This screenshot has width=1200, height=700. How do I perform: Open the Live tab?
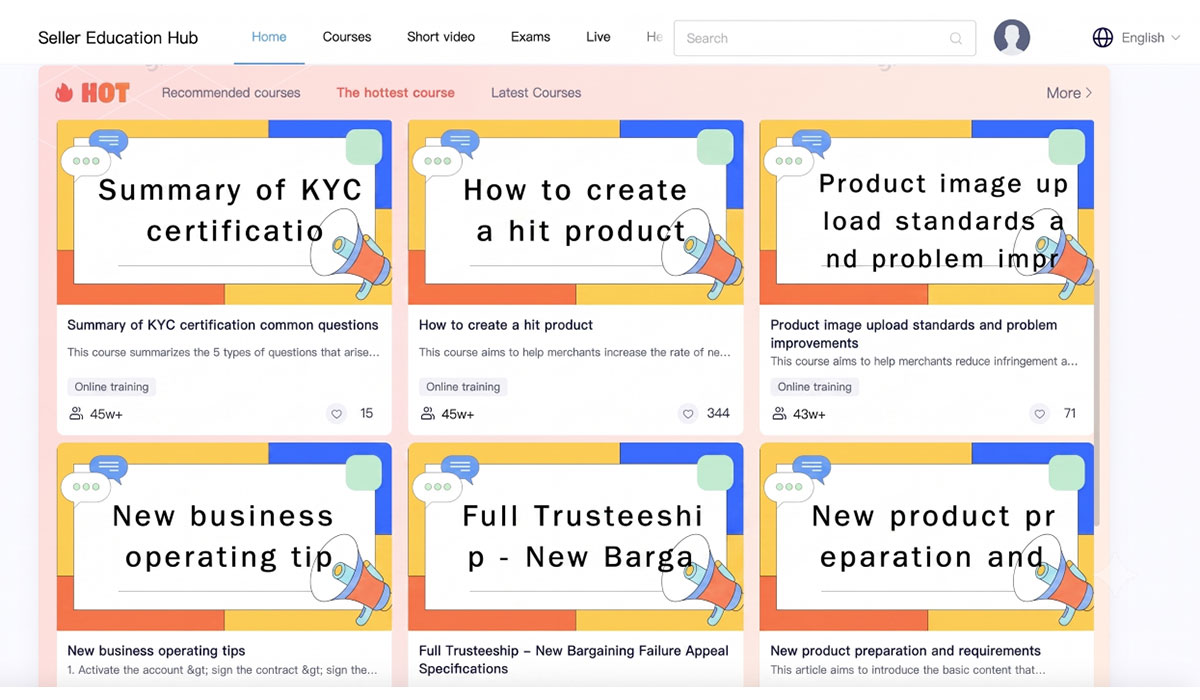(598, 37)
